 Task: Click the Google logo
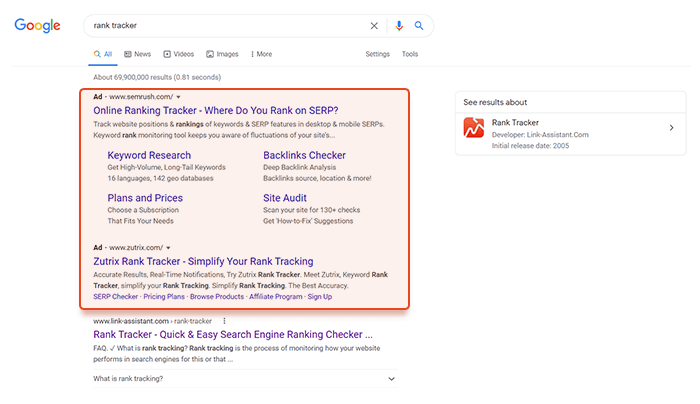38,25
